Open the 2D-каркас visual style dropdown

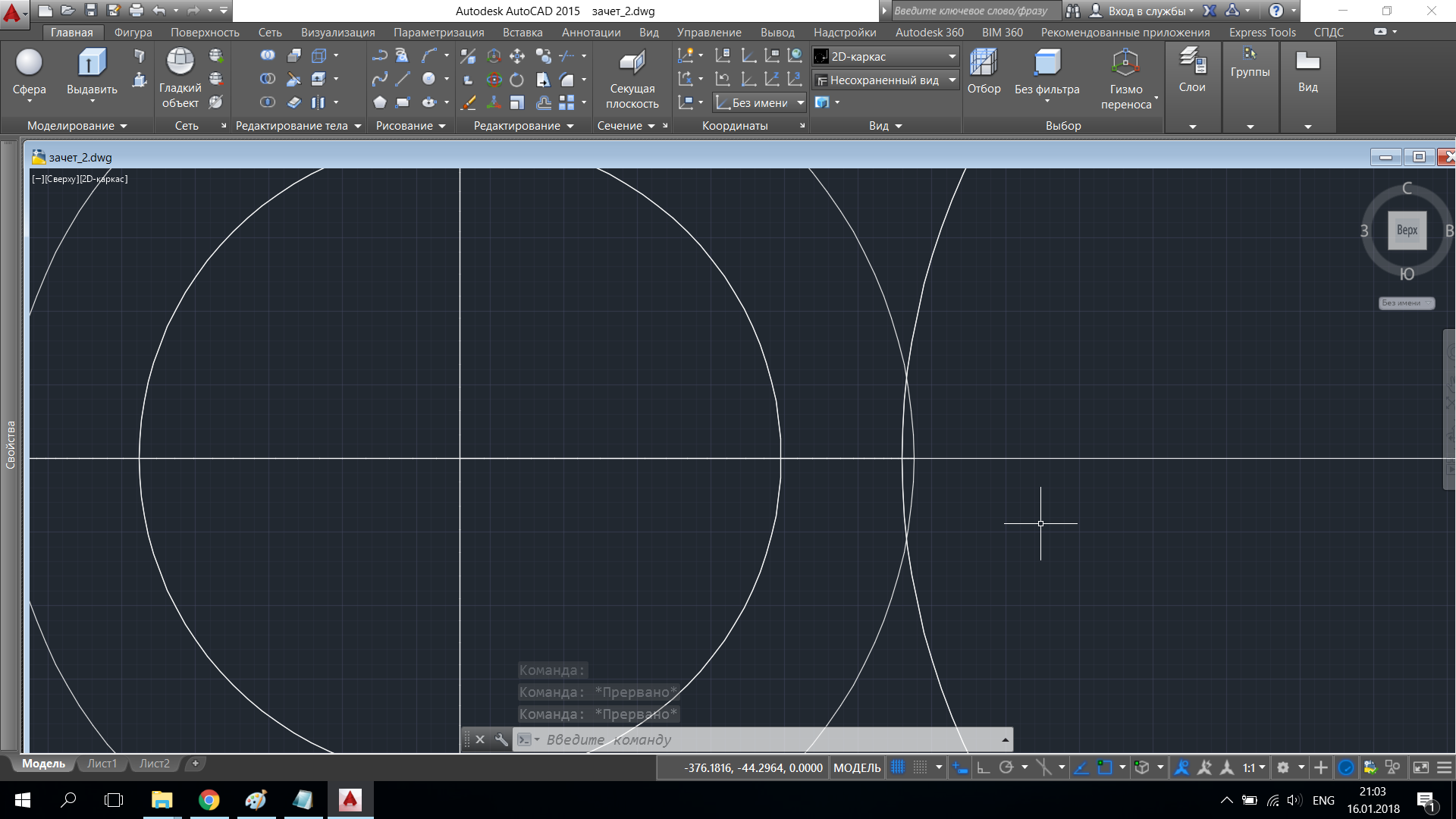[885, 56]
